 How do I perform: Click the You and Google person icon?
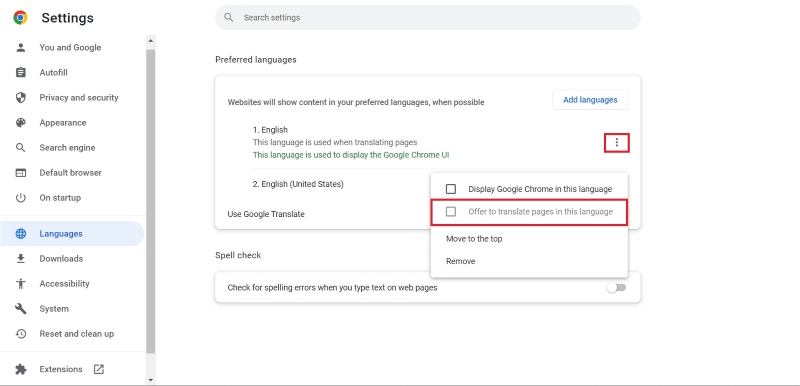tap(20, 47)
